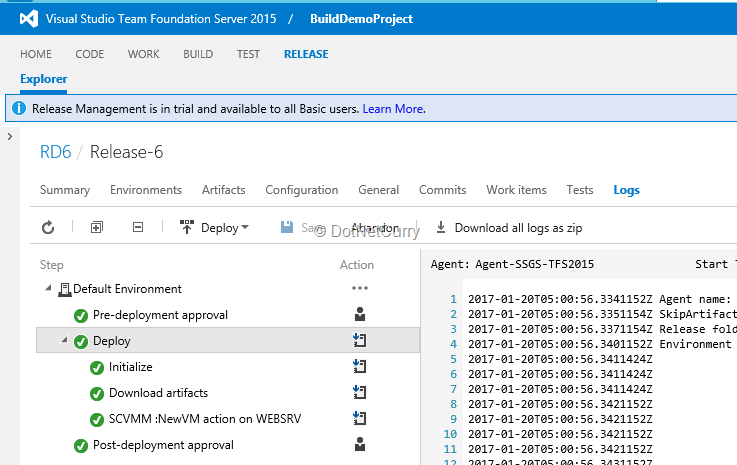Expand the left side panel chevron
737x465 pixels.
tap(10, 137)
